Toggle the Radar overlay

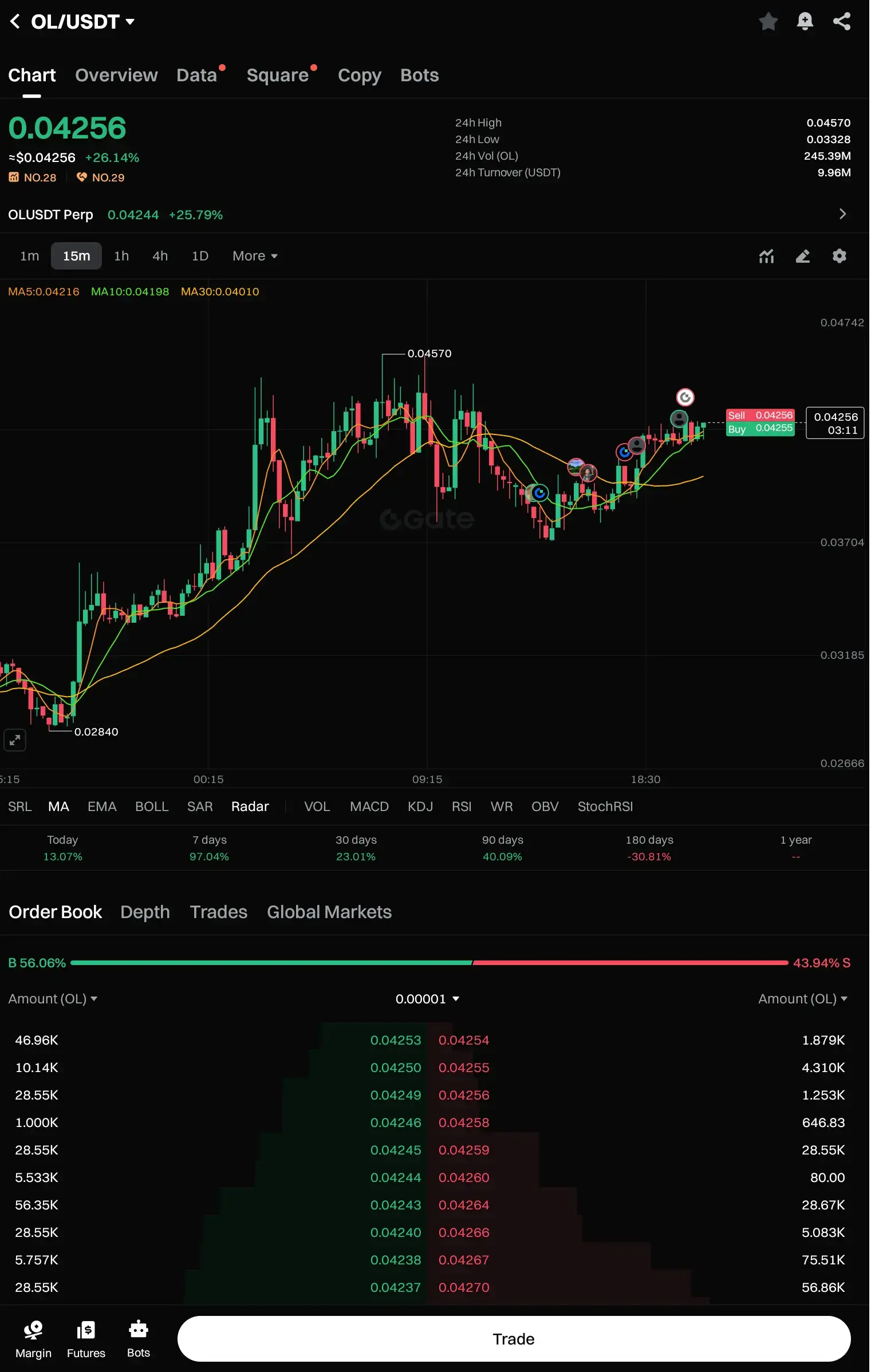click(x=250, y=806)
